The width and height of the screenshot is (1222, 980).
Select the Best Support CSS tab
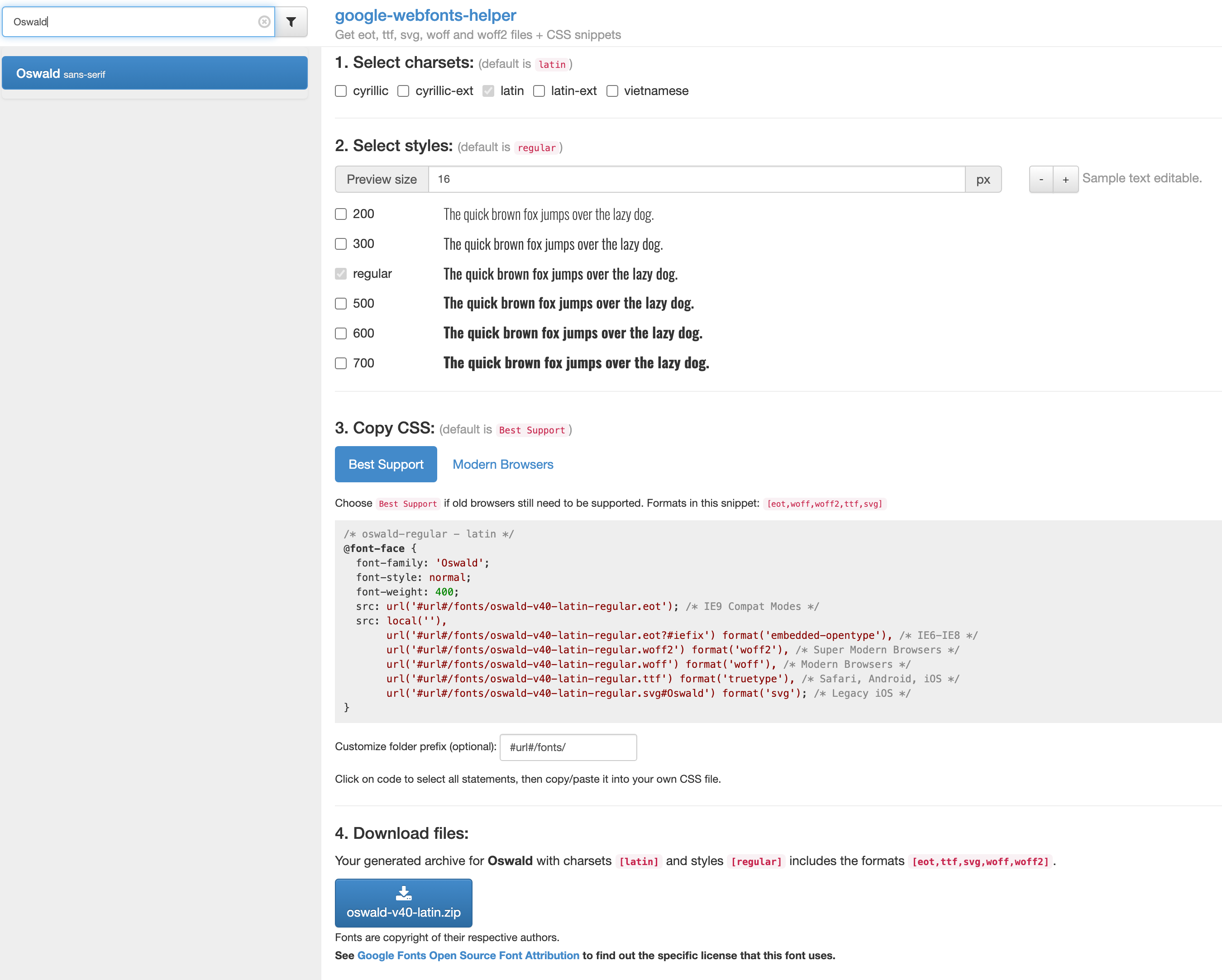386,465
